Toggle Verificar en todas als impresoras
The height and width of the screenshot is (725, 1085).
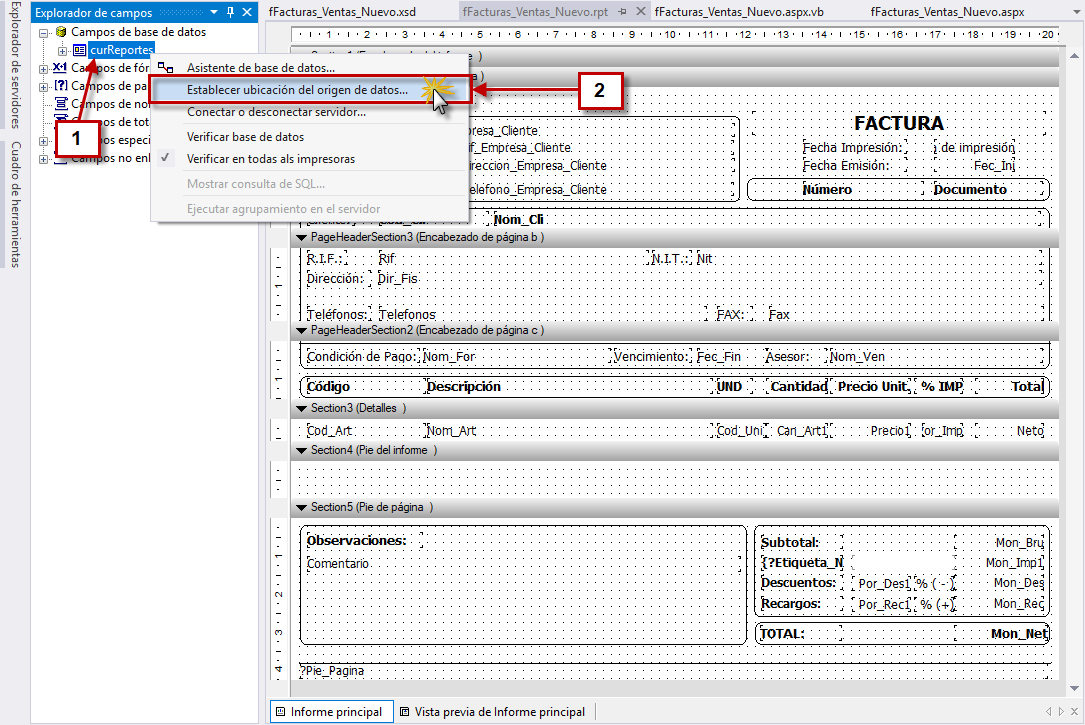tap(270, 159)
